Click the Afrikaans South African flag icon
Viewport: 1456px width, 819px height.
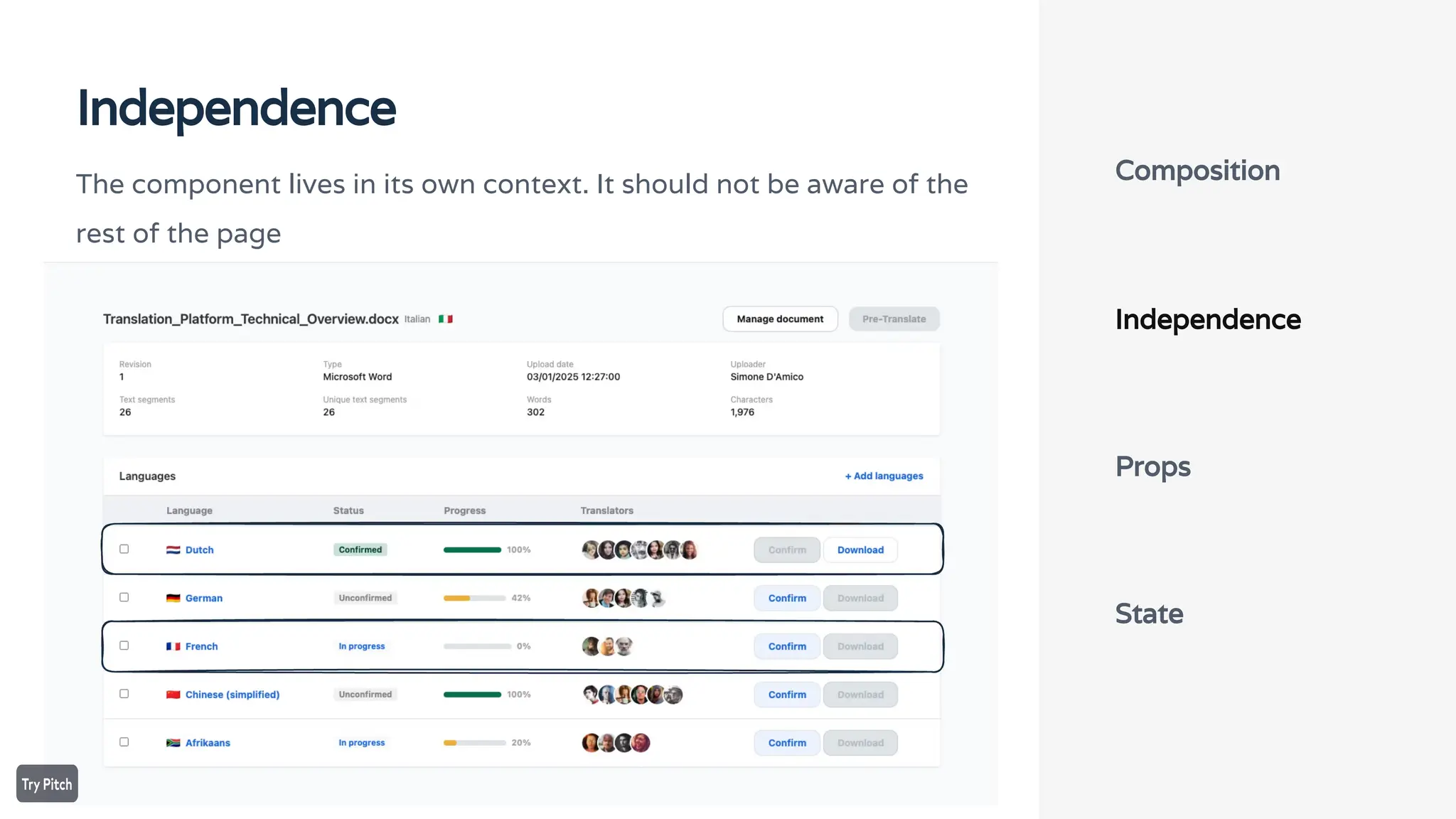point(173,742)
